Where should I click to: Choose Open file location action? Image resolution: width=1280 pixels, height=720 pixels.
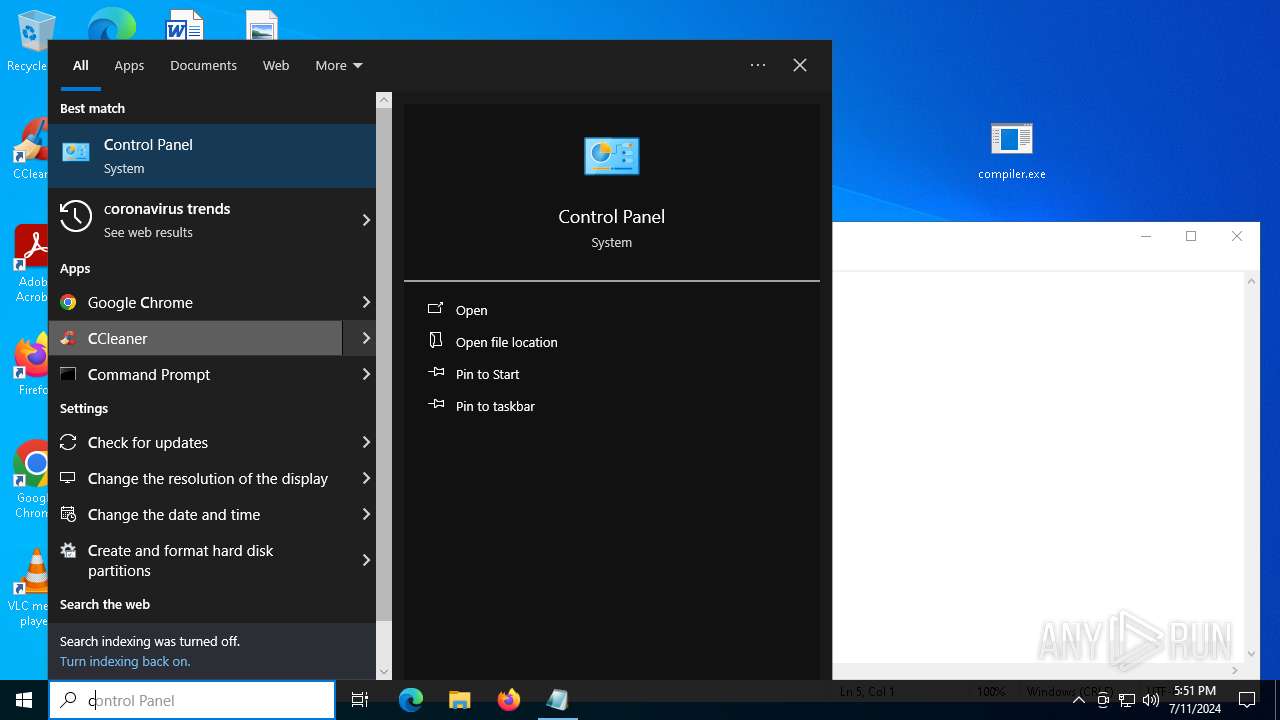point(507,342)
